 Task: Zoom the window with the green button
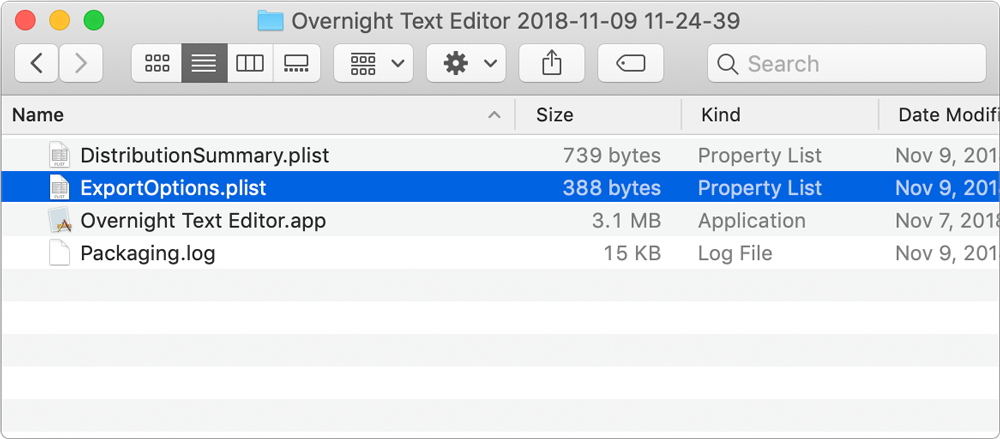pos(94,20)
